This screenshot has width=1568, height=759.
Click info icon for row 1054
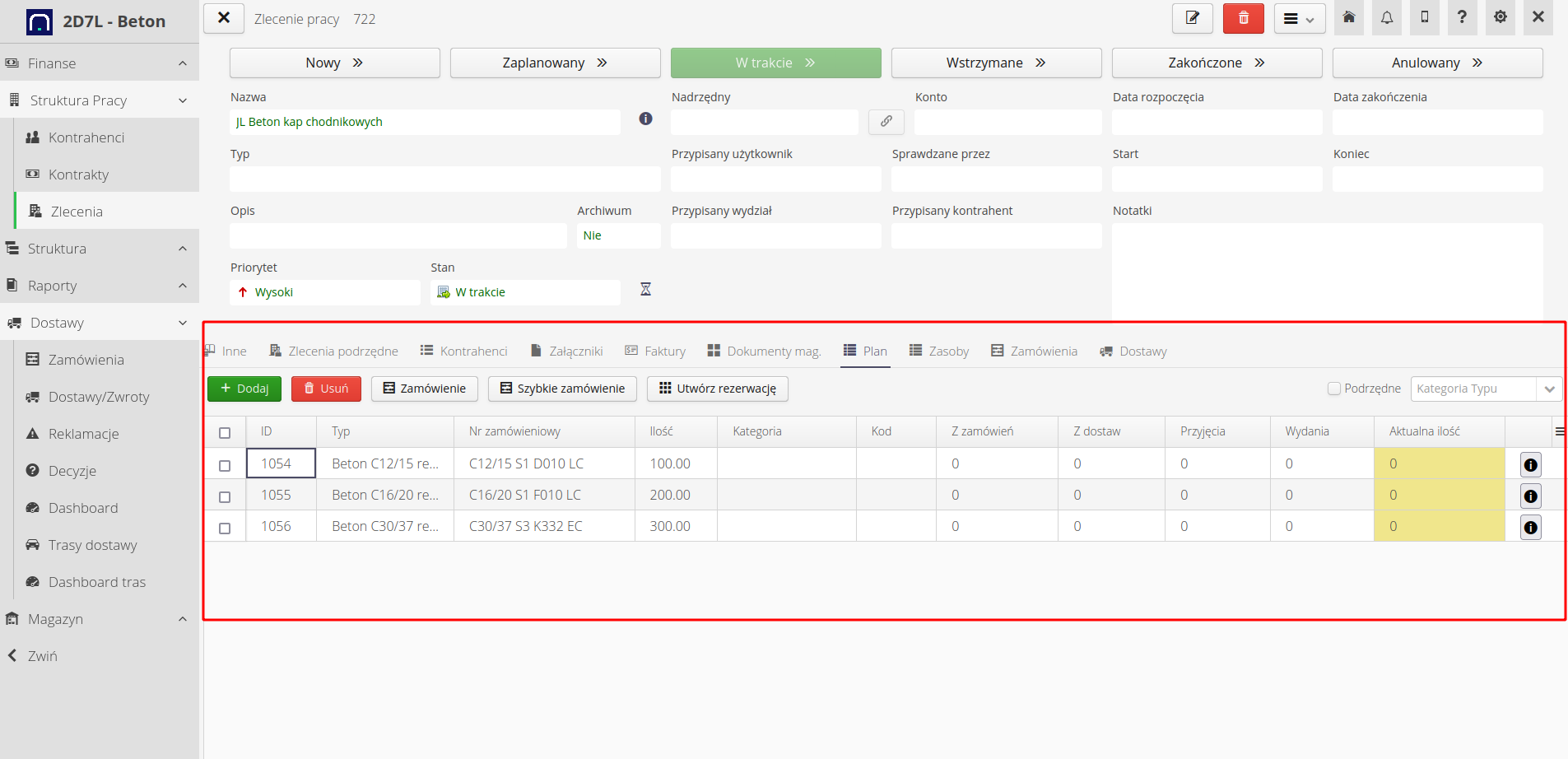(x=1530, y=465)
